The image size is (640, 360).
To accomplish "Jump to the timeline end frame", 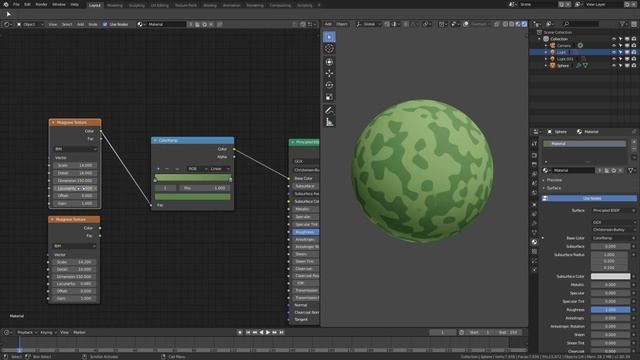I will click(x=282, y=332).
